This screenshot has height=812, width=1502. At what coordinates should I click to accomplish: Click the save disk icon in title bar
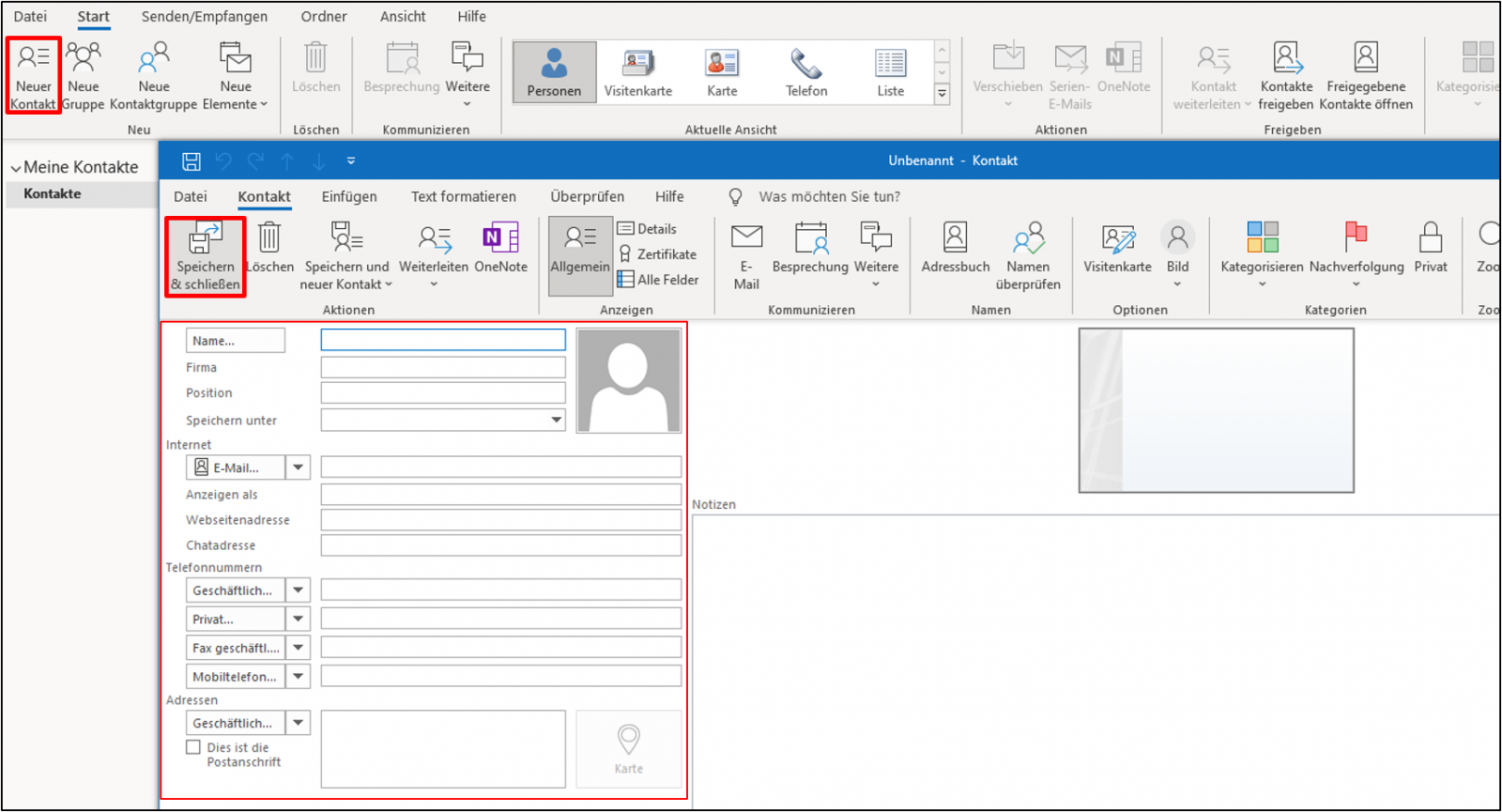[x=192, y=161]
